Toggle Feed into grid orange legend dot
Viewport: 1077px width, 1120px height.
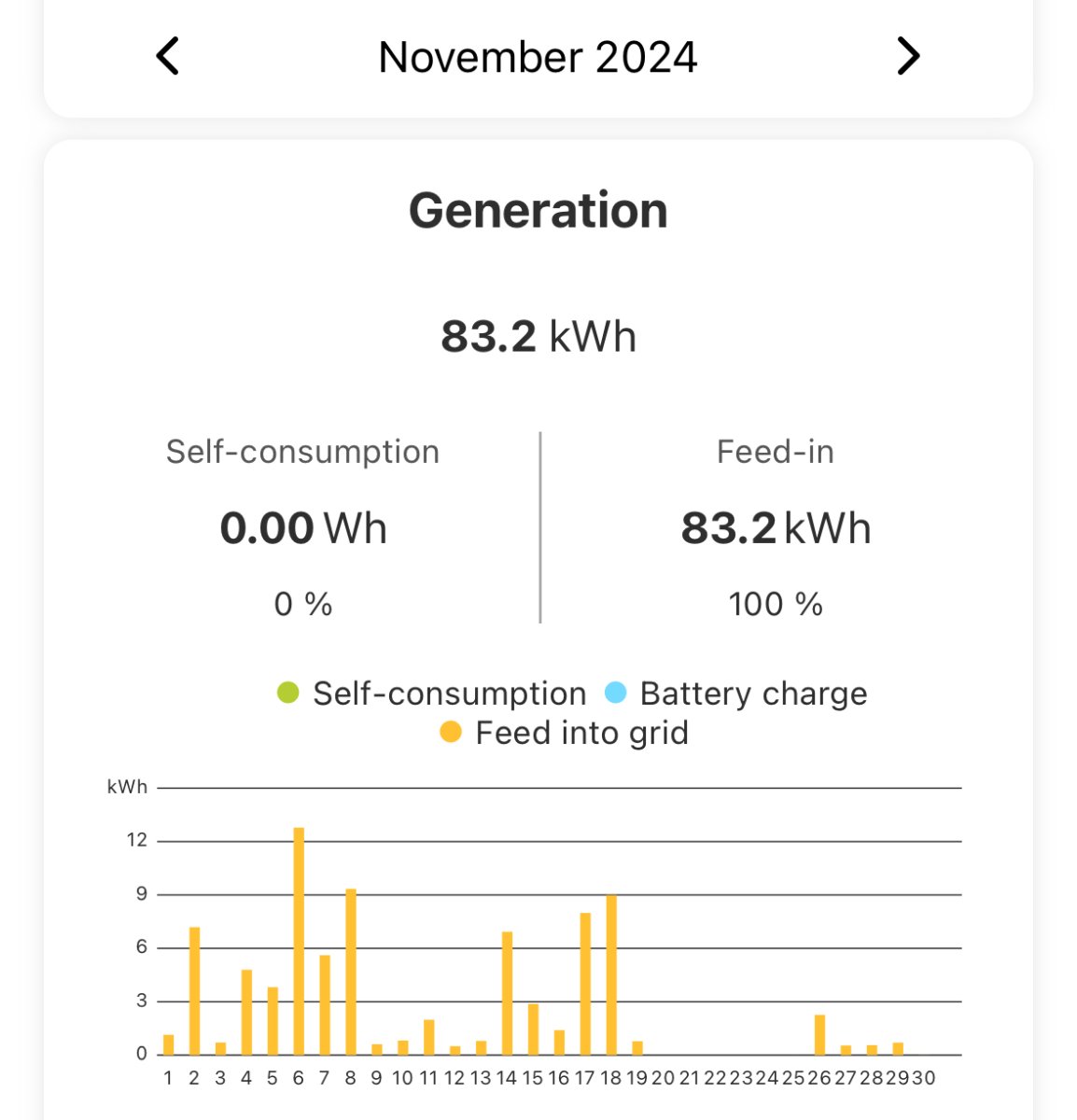pos(451,733)
